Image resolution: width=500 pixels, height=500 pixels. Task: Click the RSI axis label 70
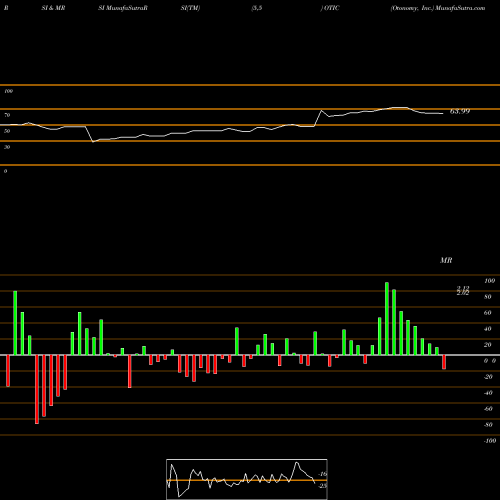(x=7, y=115)
